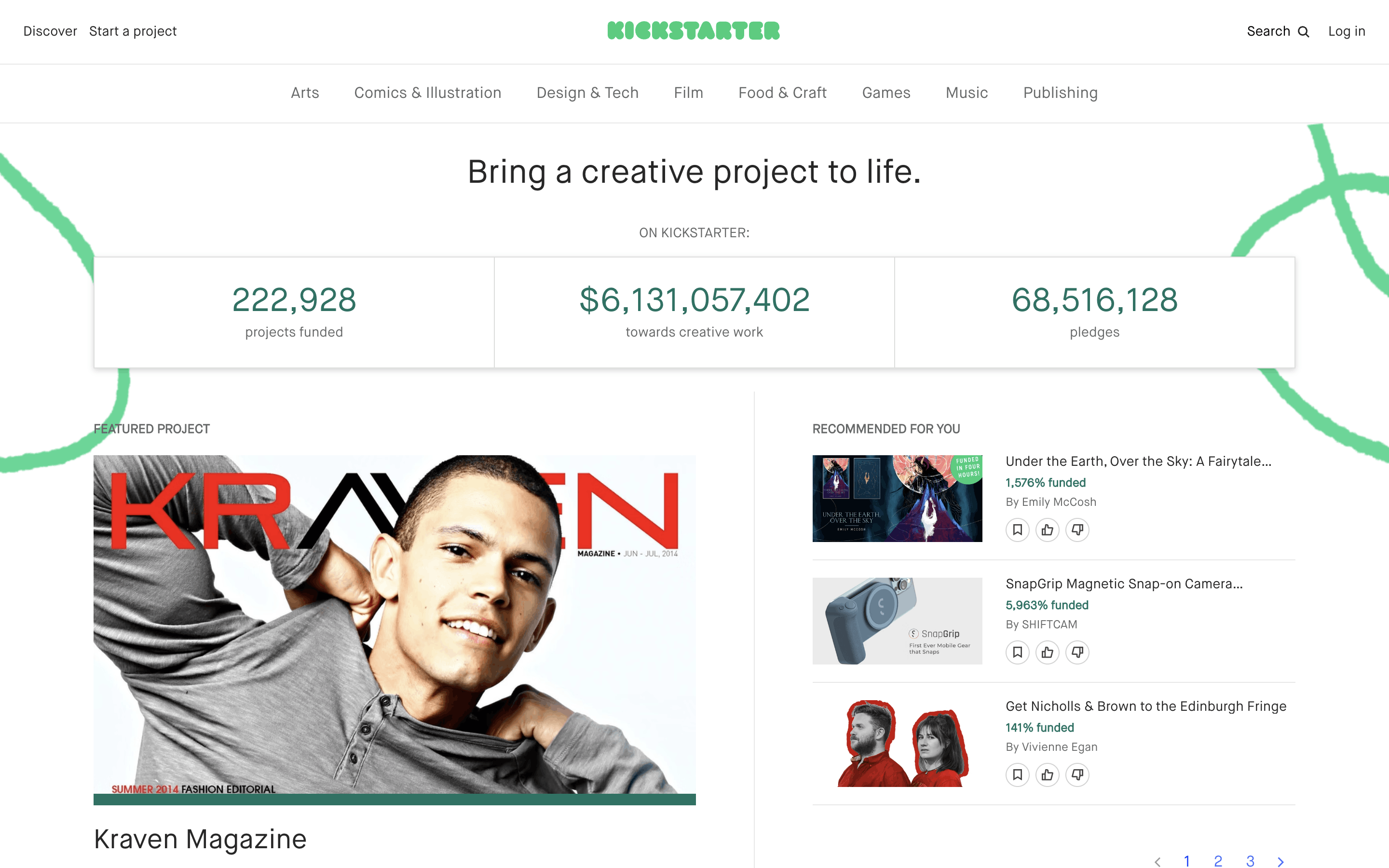Go to previous recommendations page arrow

[1157, 861]
